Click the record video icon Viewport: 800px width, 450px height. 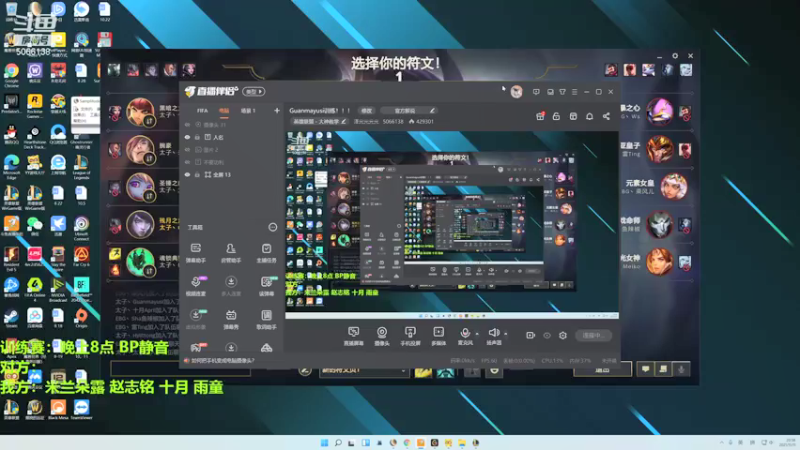click(x=530, y=335)
